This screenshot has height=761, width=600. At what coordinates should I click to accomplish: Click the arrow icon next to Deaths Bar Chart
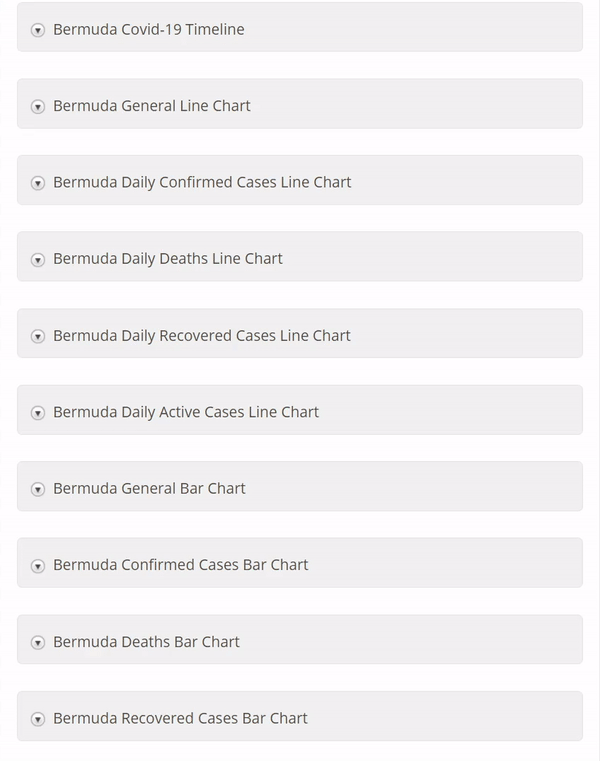(38, 642)
